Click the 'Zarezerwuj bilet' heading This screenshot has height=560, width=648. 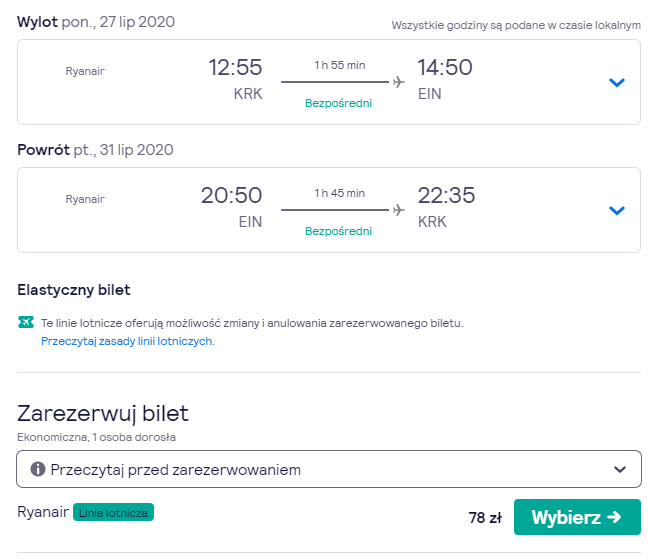[103, 413]
